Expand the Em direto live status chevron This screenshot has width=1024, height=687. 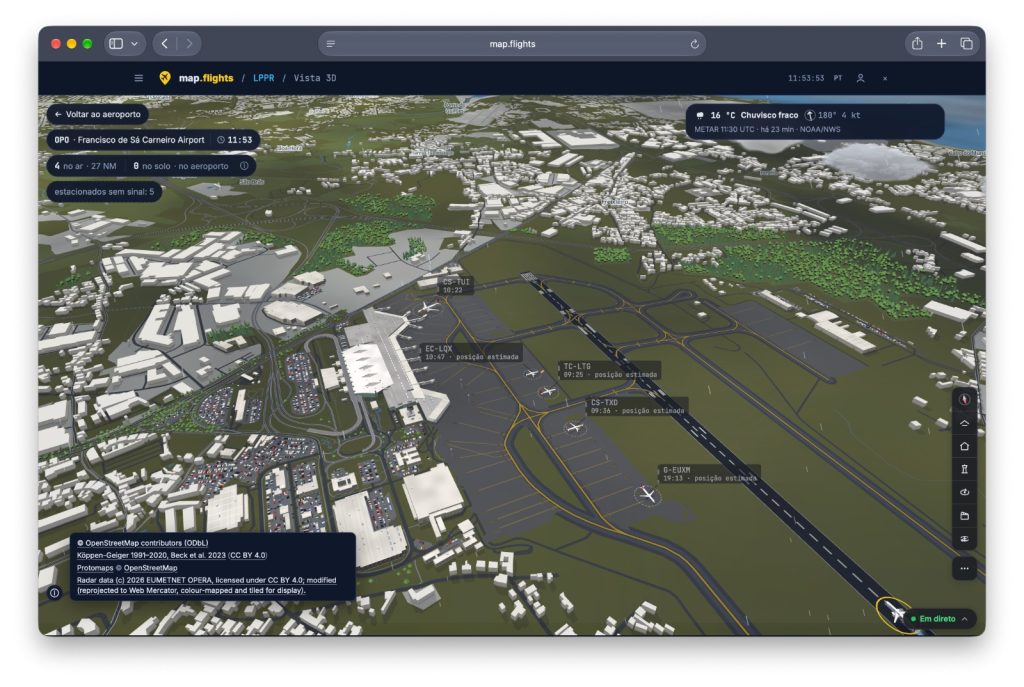pos(965,619)
